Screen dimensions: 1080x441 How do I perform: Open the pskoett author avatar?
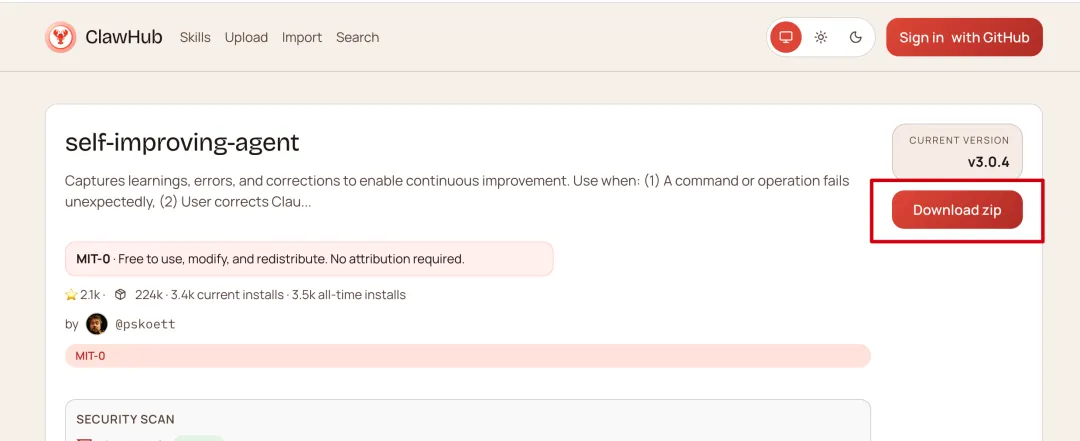click(x=97, y=324)
